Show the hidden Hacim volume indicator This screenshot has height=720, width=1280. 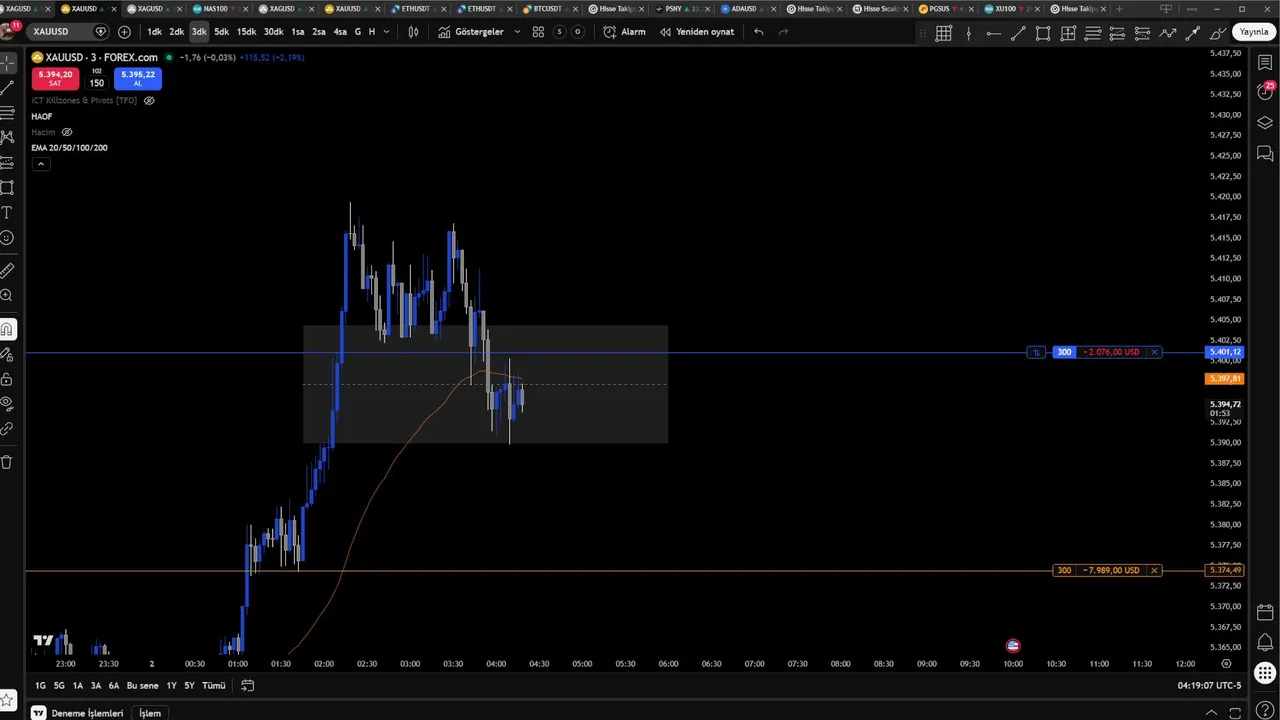(67, 132)
